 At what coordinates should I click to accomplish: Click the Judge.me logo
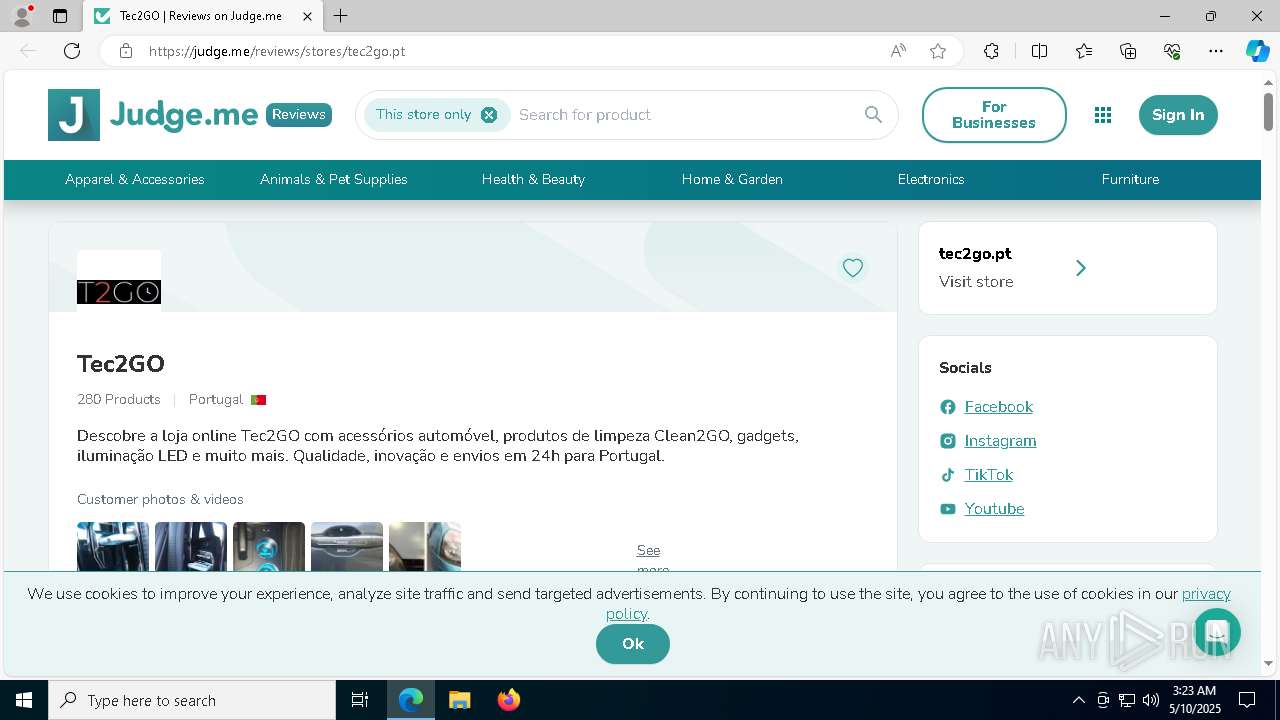pyautogui.click(x=152, y=115)
